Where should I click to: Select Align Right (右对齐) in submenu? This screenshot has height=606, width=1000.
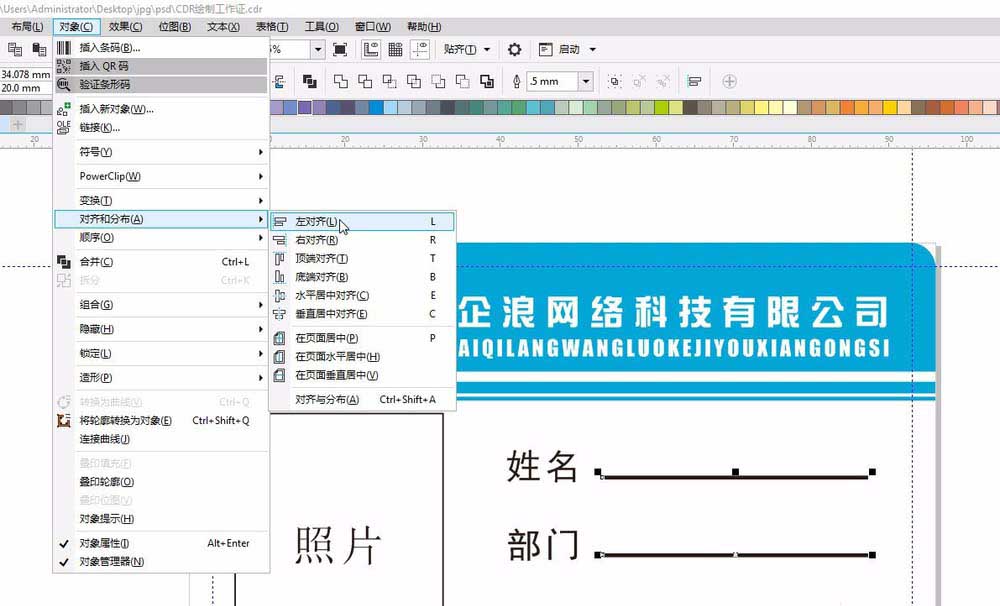362,240
